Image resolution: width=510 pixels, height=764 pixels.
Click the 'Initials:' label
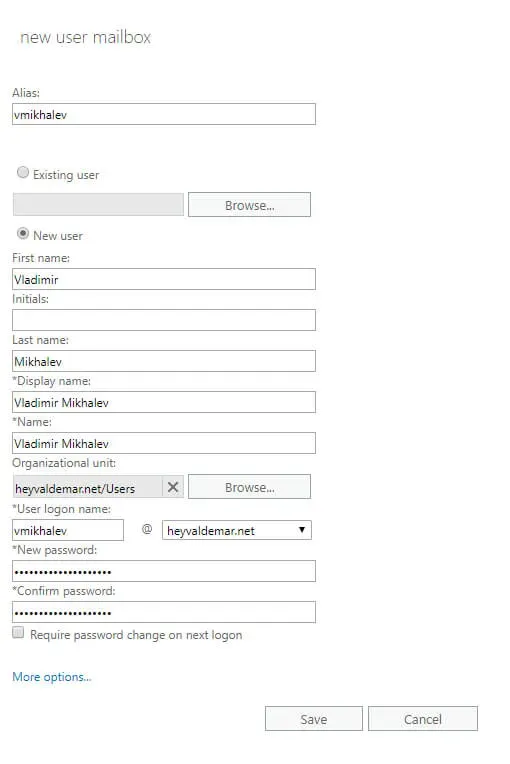click(x=30, y=299)
